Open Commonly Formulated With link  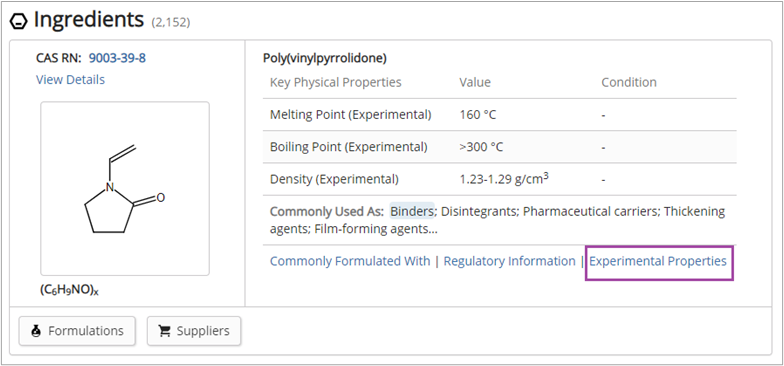(350, 261)
